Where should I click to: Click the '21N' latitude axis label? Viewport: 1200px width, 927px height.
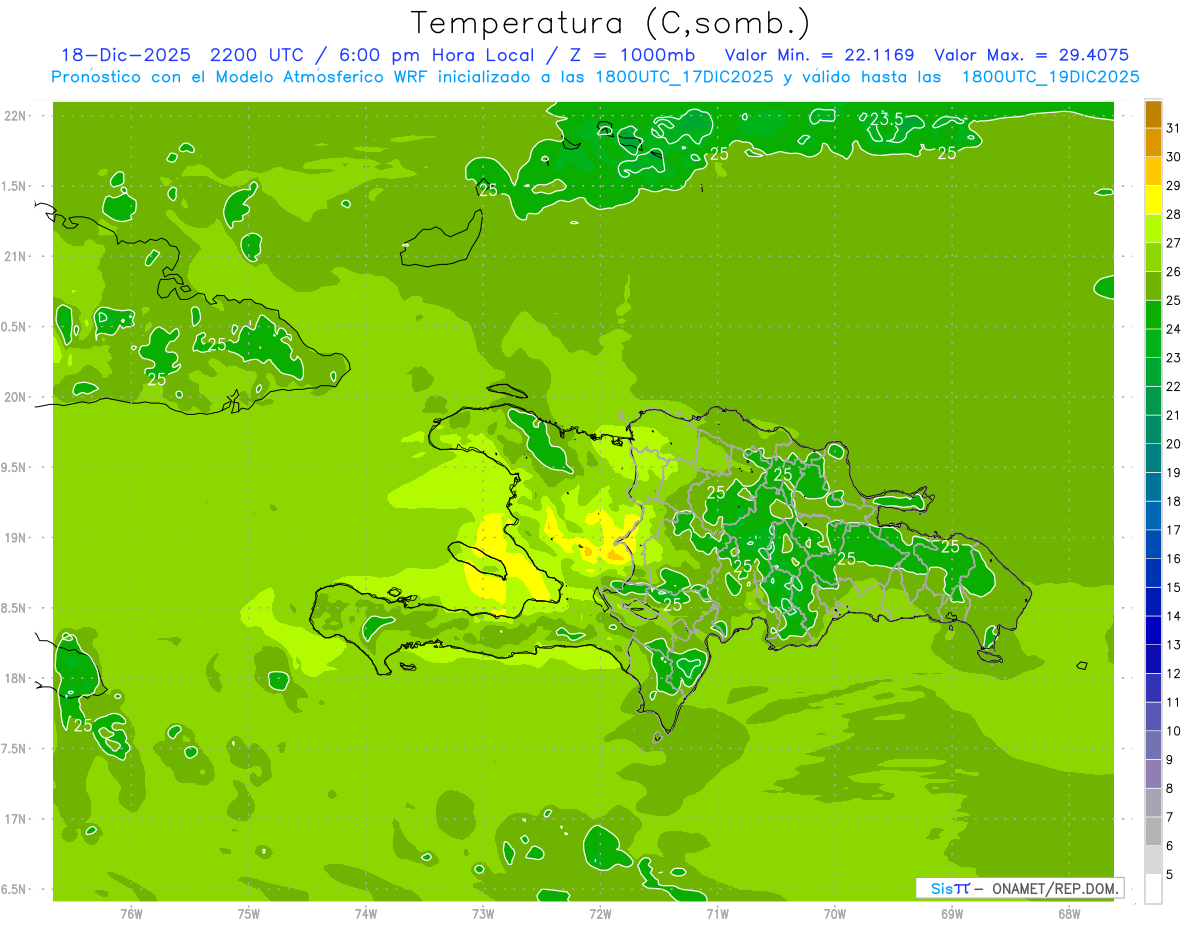(16, 256)
